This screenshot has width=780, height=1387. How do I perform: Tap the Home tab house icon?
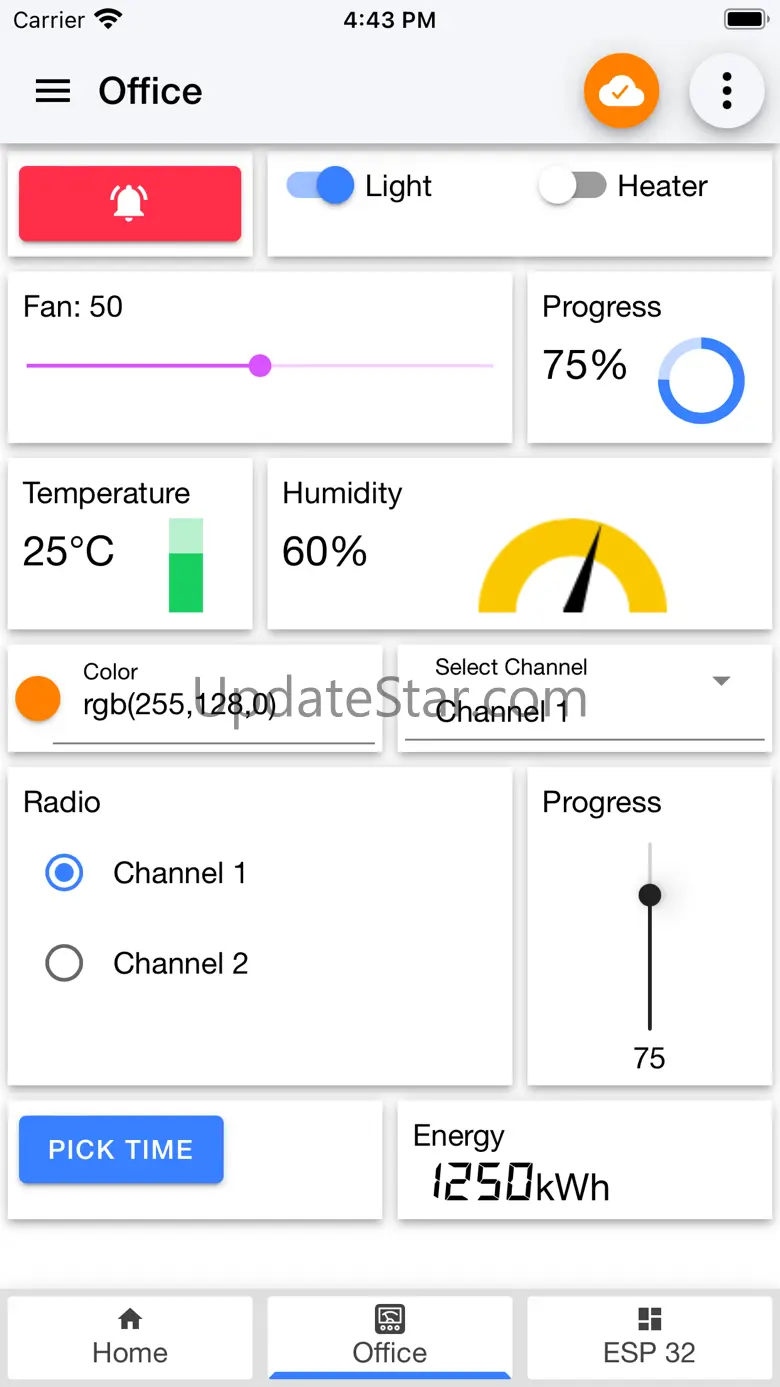pyautogui.click(x=130, y=1319)
